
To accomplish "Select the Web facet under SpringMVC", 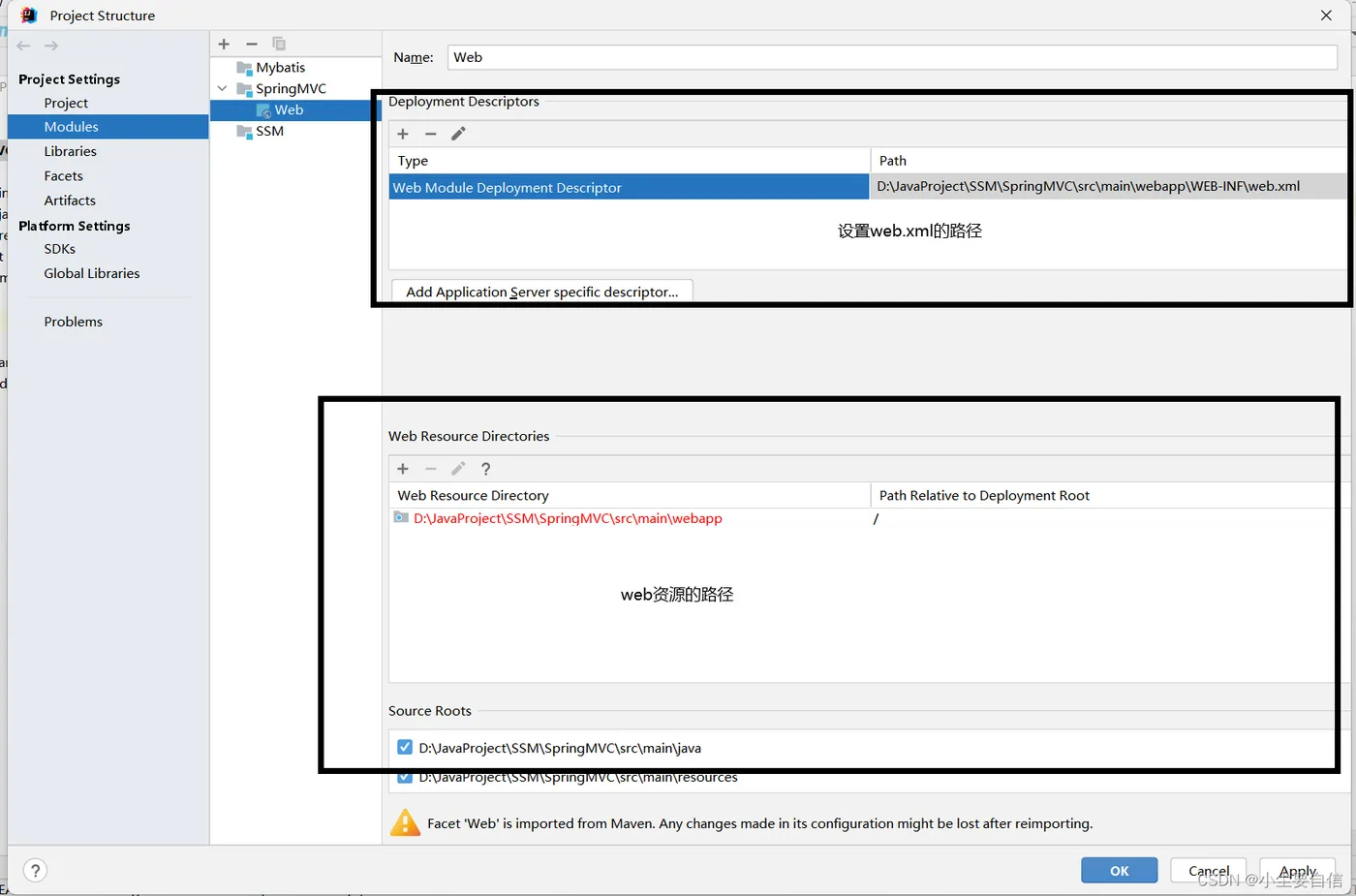I will [x=289, y=110].
